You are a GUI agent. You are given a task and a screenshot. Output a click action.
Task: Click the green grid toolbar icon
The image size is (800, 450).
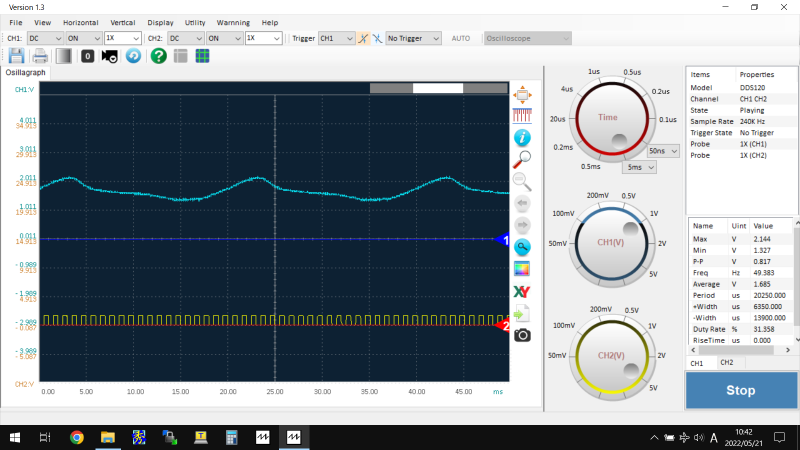point(202,56)
